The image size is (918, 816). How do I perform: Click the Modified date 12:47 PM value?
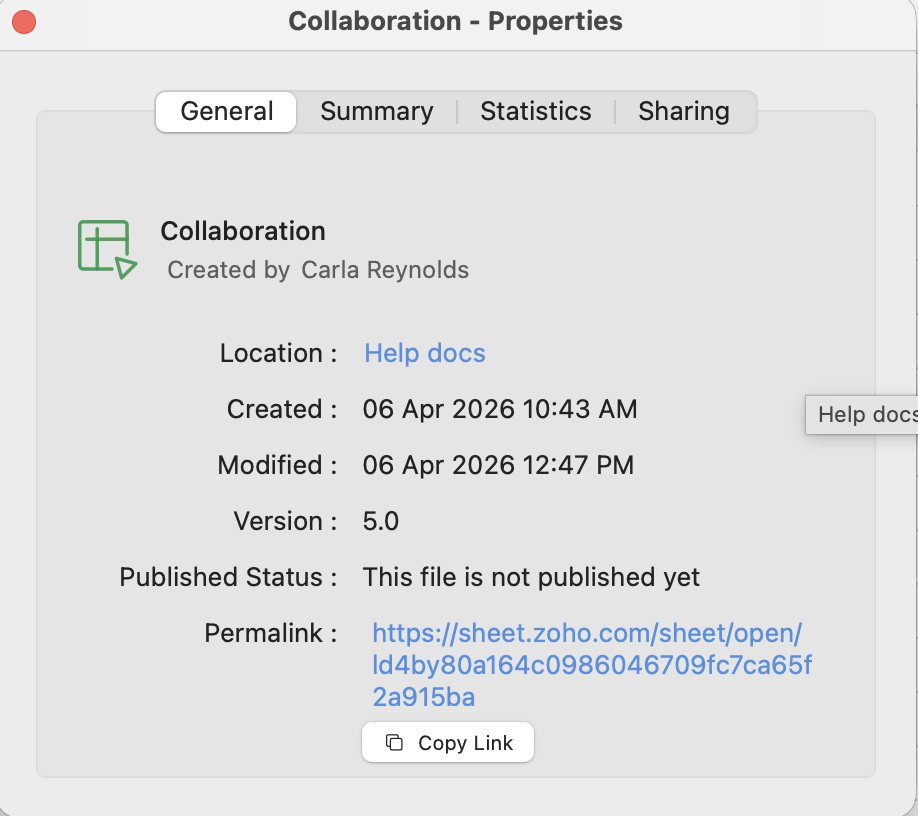pyautogui.click(x=498, y=465)
